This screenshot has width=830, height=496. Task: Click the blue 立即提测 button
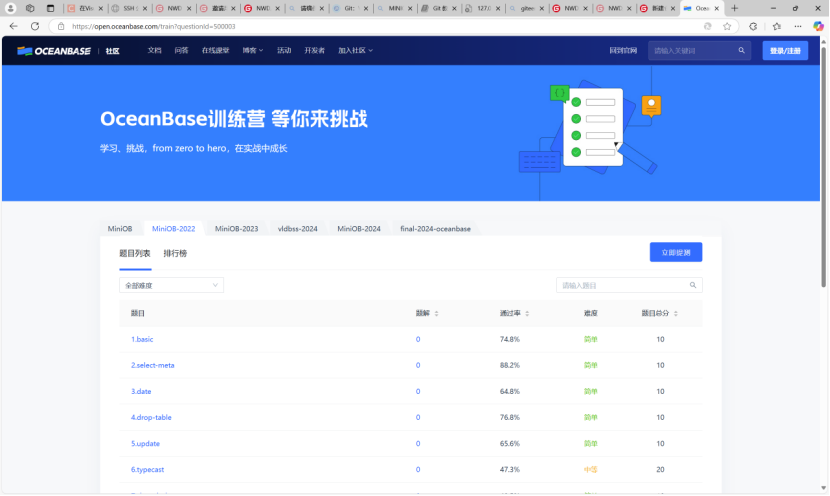pyautogui.click(x=675, y=252)
